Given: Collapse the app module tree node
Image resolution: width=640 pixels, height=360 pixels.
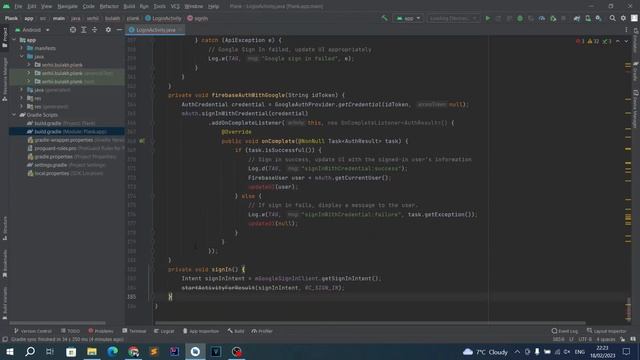Looking at the screenshot, I should tap(15, 40).
